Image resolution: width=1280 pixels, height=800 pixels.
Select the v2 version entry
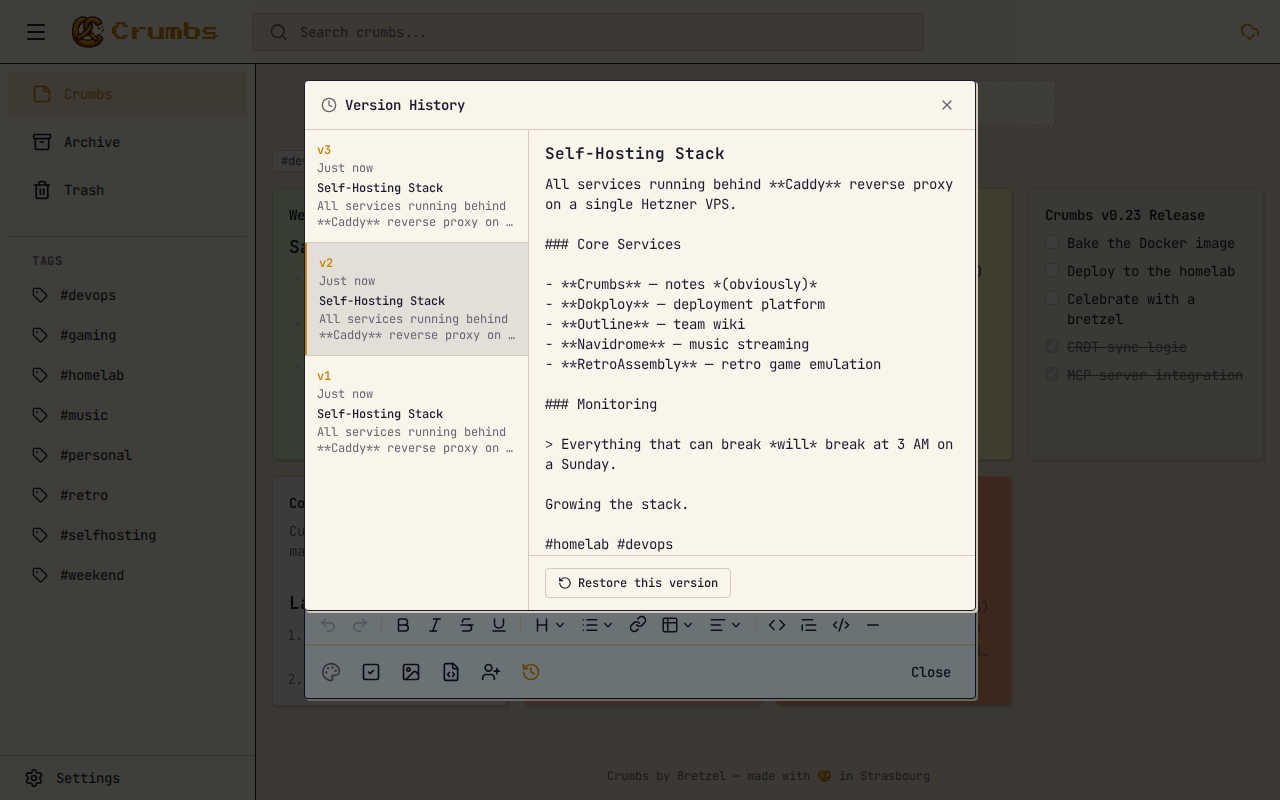point(416,299)
